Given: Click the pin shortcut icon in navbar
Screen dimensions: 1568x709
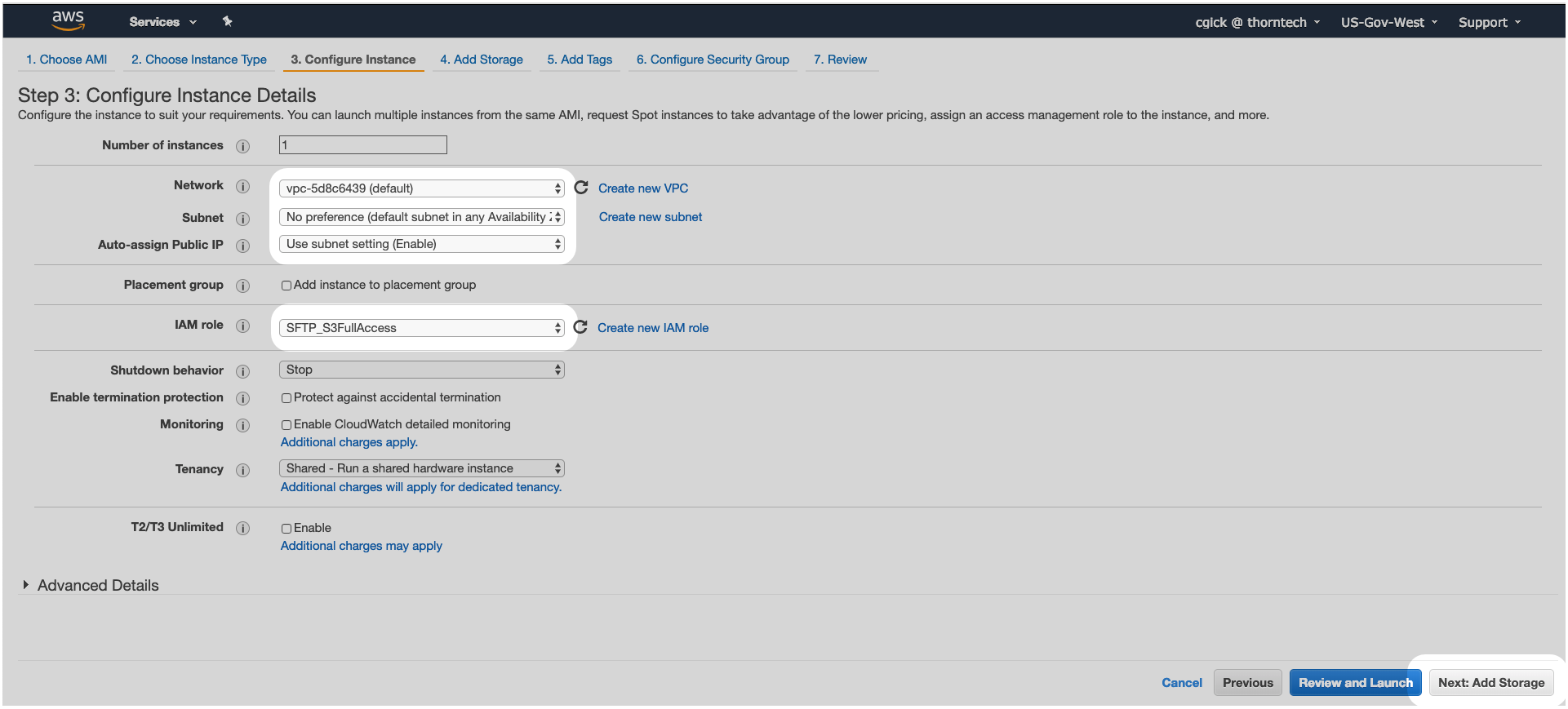Looking at the screenshot, I should (x=228, y=22).
